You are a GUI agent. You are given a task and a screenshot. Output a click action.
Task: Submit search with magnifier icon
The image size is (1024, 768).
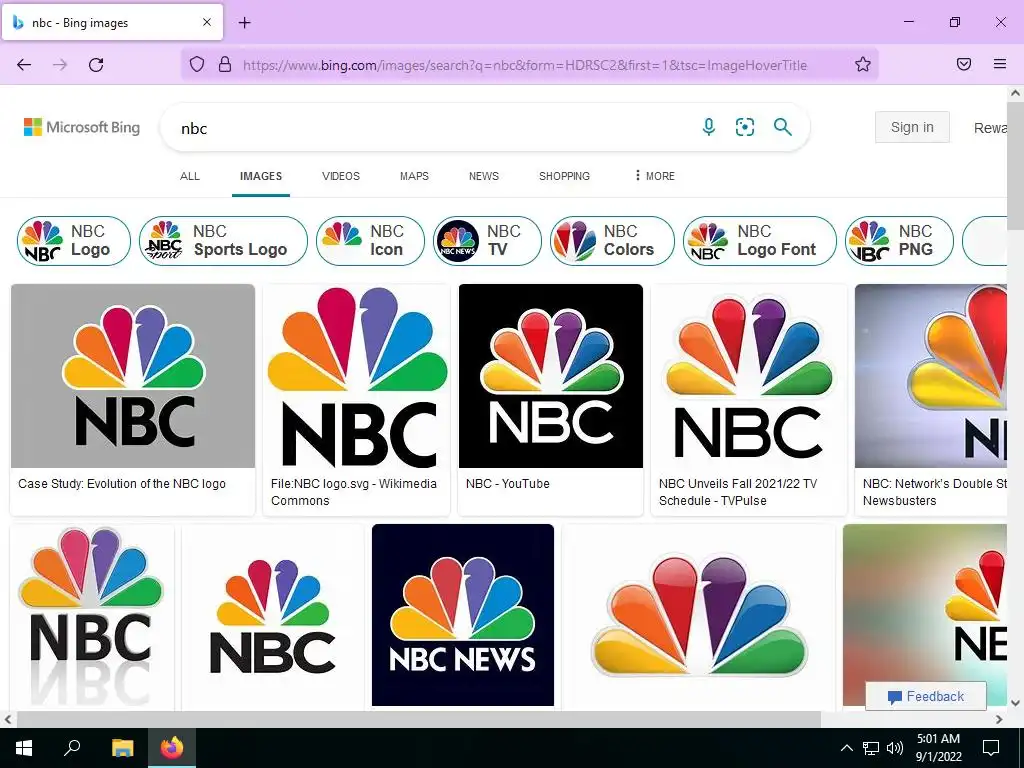(x=782, y=127)
